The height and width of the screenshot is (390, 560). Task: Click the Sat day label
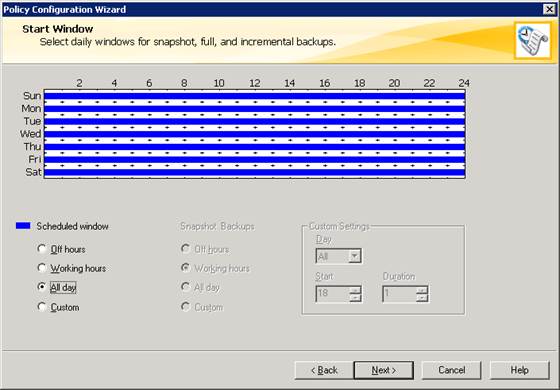(x=33, y=172)
